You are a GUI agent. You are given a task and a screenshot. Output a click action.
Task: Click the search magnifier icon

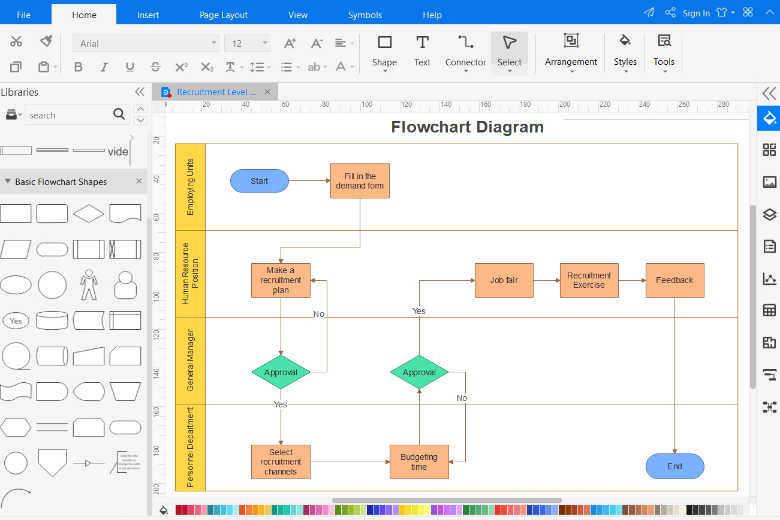click(x=119, y=114)
